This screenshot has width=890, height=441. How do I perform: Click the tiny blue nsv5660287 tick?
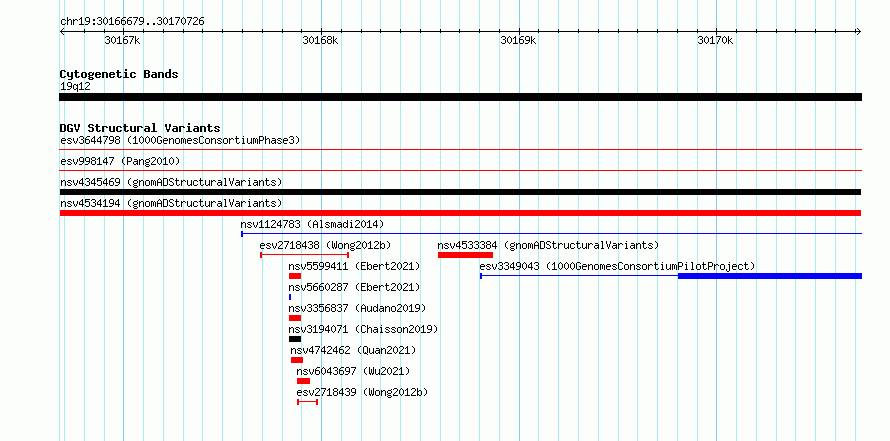290,297
